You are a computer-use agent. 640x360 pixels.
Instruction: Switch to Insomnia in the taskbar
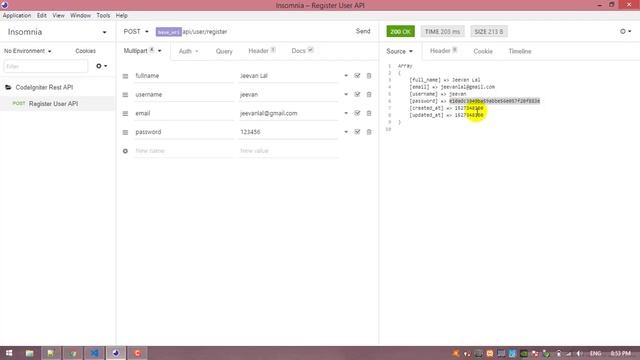[x=116, y=353]
